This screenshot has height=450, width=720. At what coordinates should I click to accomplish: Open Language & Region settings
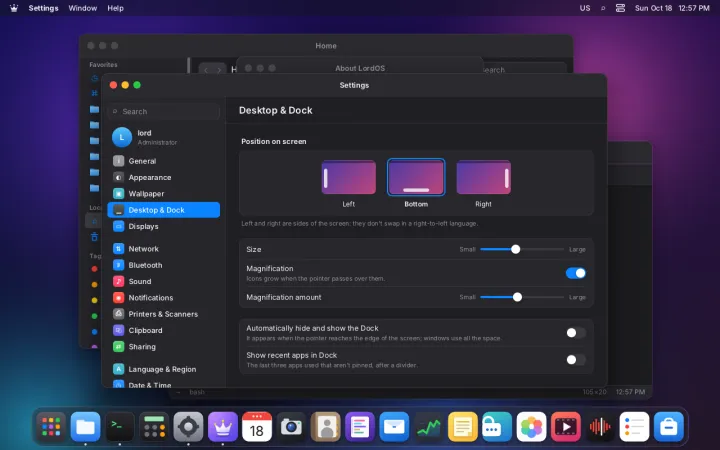(x=163, y=369)
